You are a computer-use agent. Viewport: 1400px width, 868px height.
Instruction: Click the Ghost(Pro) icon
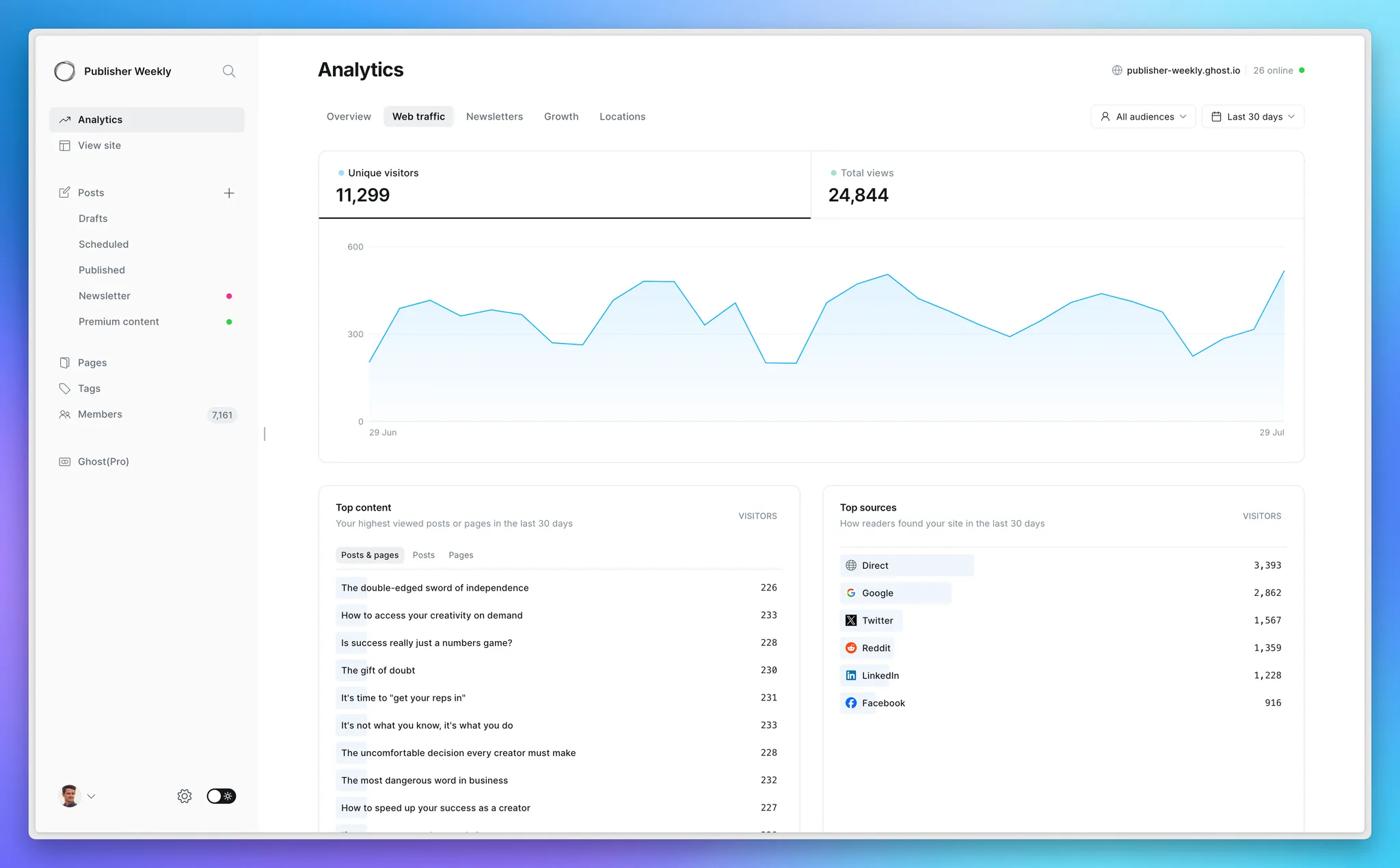coord(65,461)
